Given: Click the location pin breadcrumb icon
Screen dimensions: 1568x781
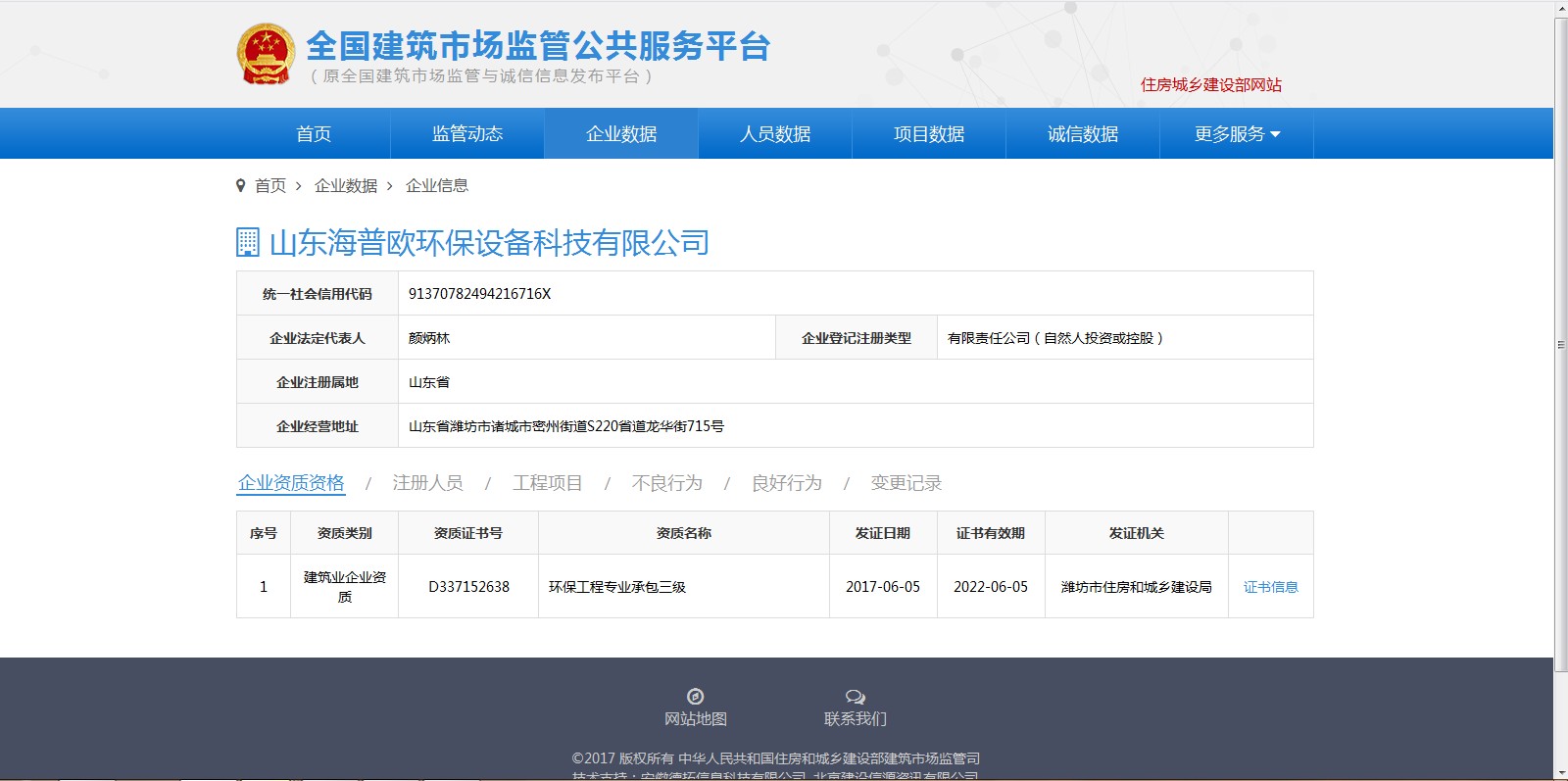Looking at the screenshot, I should pyautogui.click(x=241, y=186).
